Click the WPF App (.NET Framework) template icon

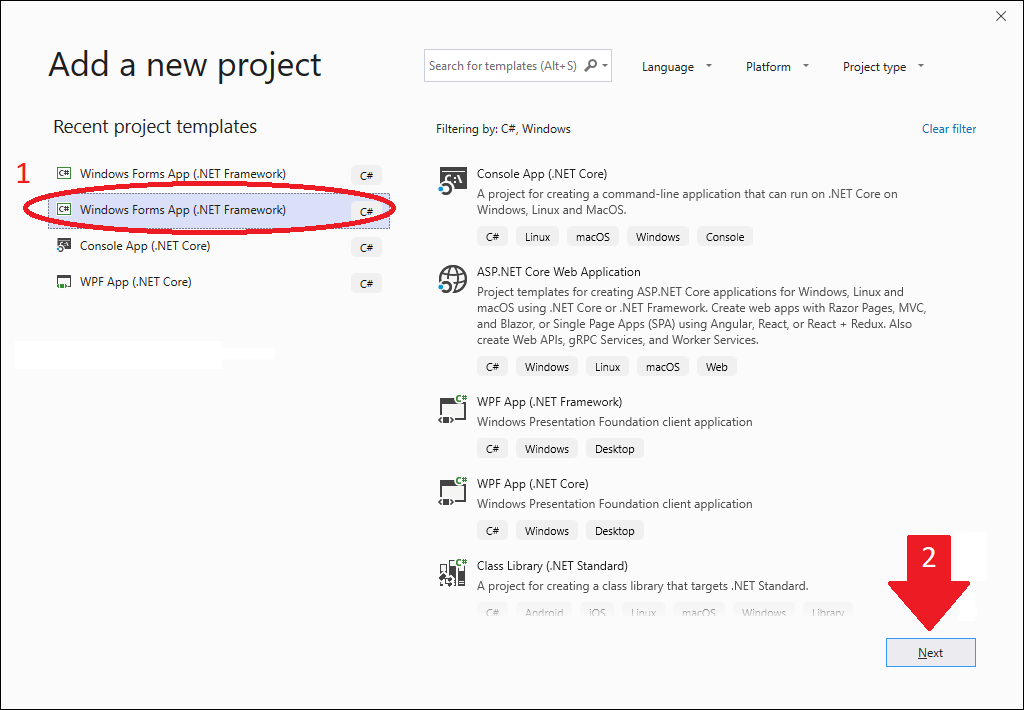[x=453, y=410]
